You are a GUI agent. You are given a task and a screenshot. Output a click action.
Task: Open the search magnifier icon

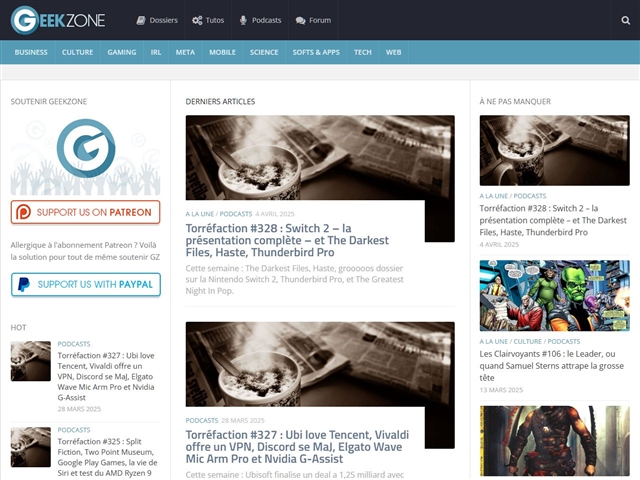coord(625,20)
